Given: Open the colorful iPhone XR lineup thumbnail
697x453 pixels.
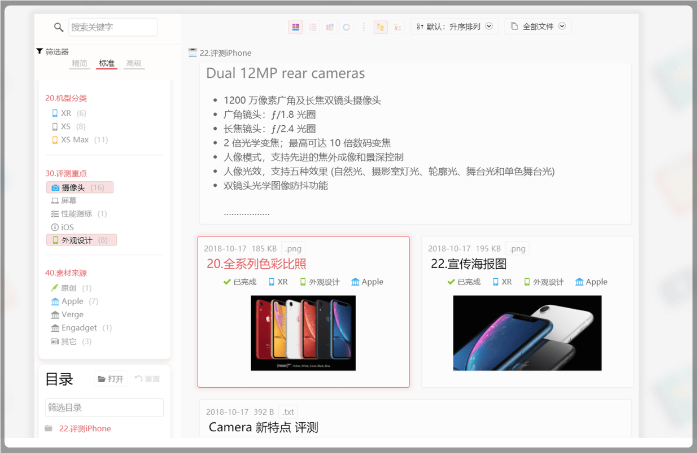Looking at the screenshot, I should (303, 333).
